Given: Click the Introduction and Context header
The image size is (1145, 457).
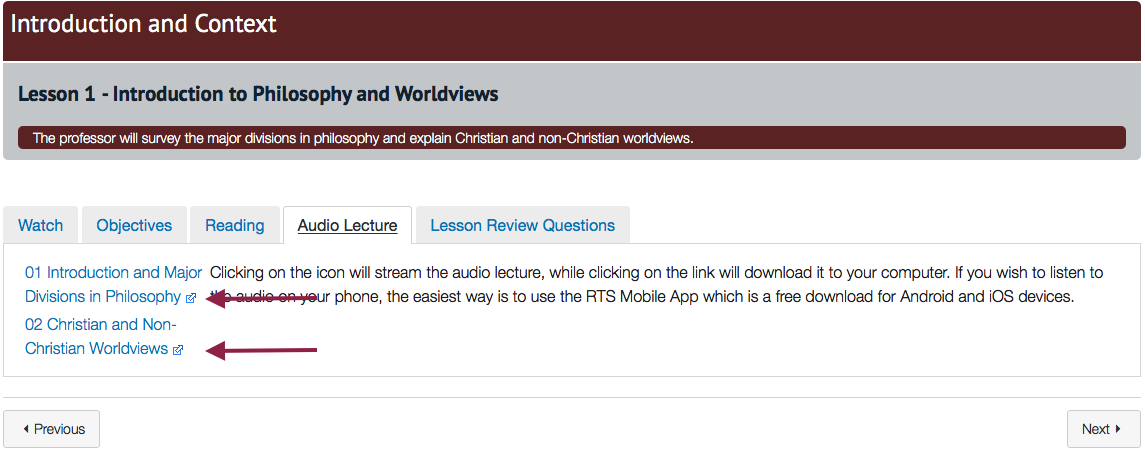Looking at the screenshot, I should (x=144, y=24).
